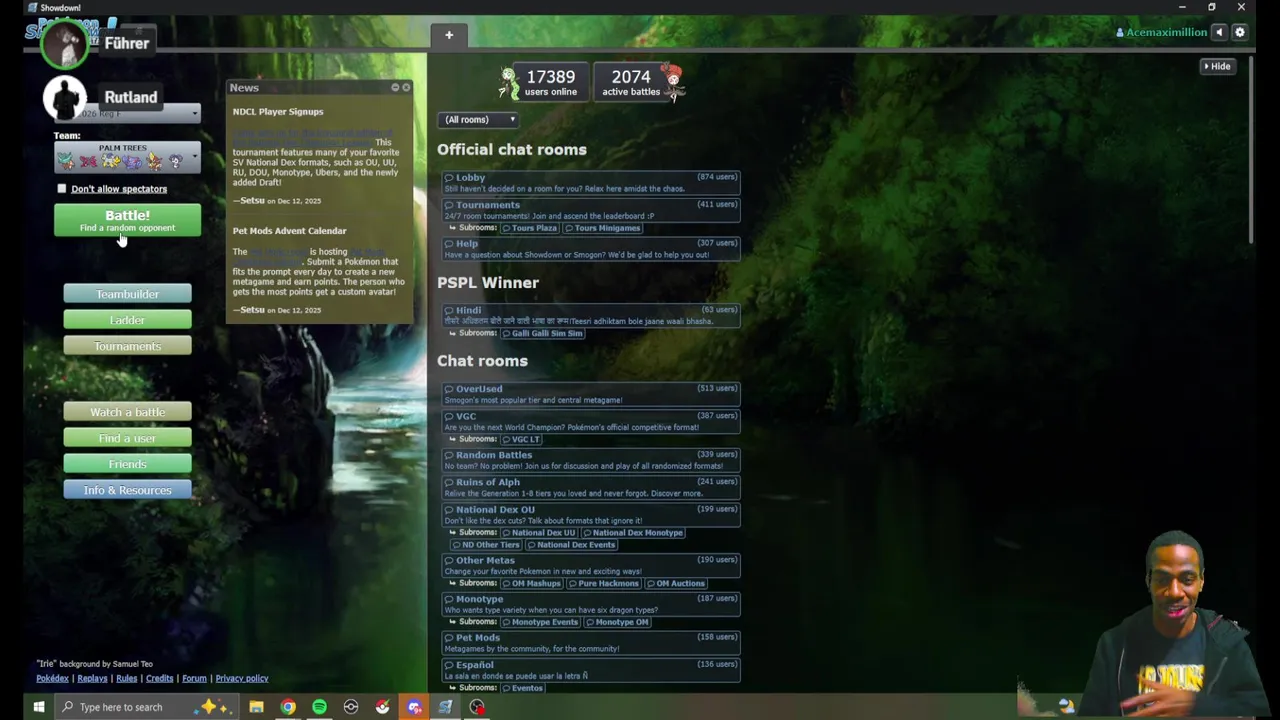Join the Help chat room
The width and height of the screenshot is (1280, 720).
tap(591, 249)
